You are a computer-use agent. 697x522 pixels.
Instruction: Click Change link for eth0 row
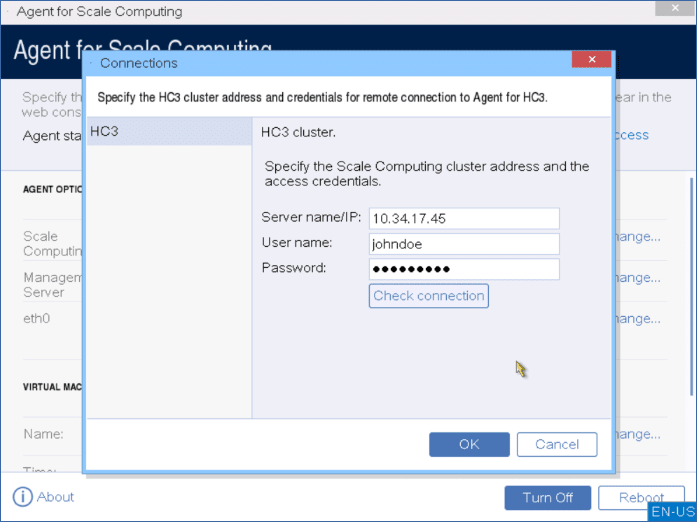click(x=638, y=319)
